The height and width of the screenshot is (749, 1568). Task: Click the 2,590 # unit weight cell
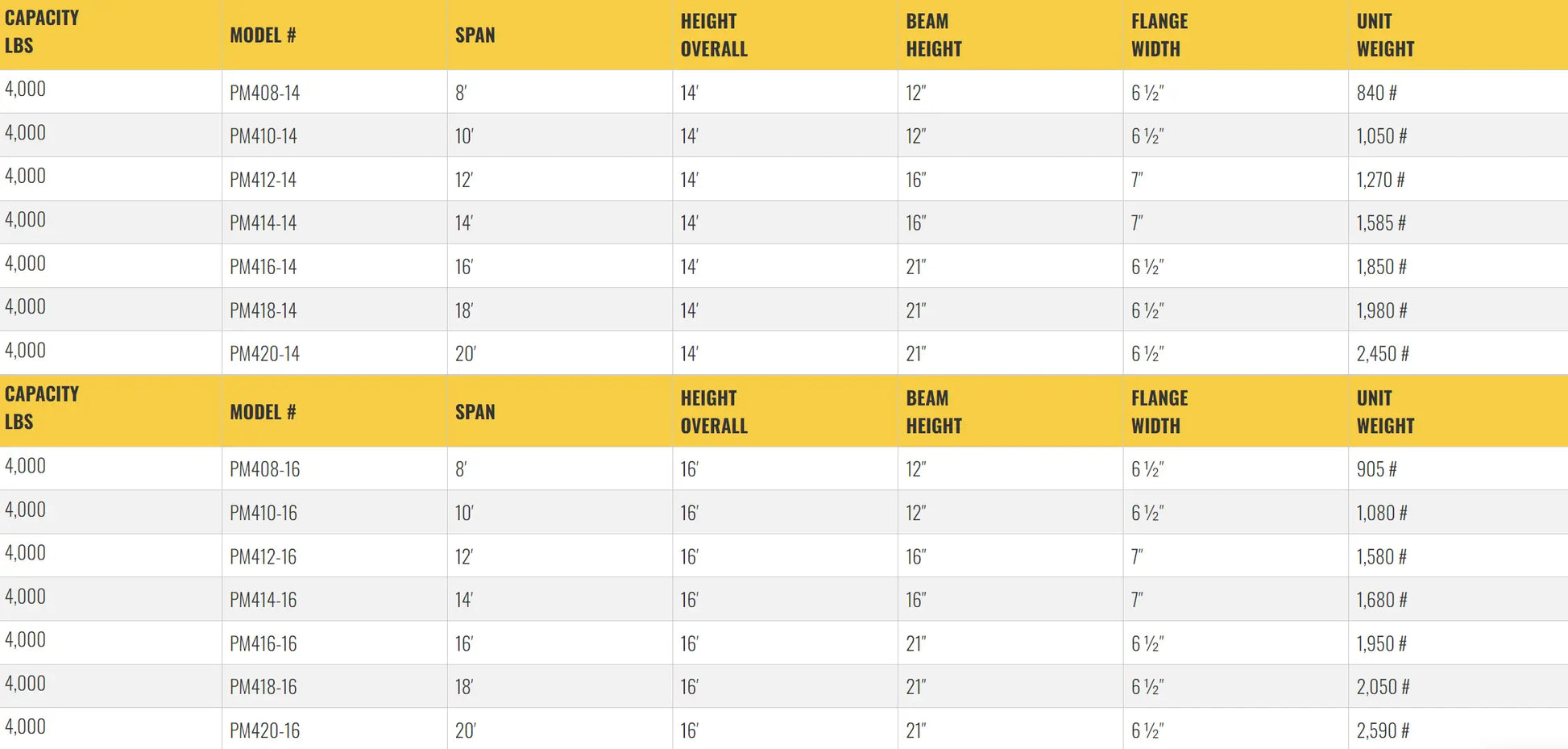[x=1383, y=730]
